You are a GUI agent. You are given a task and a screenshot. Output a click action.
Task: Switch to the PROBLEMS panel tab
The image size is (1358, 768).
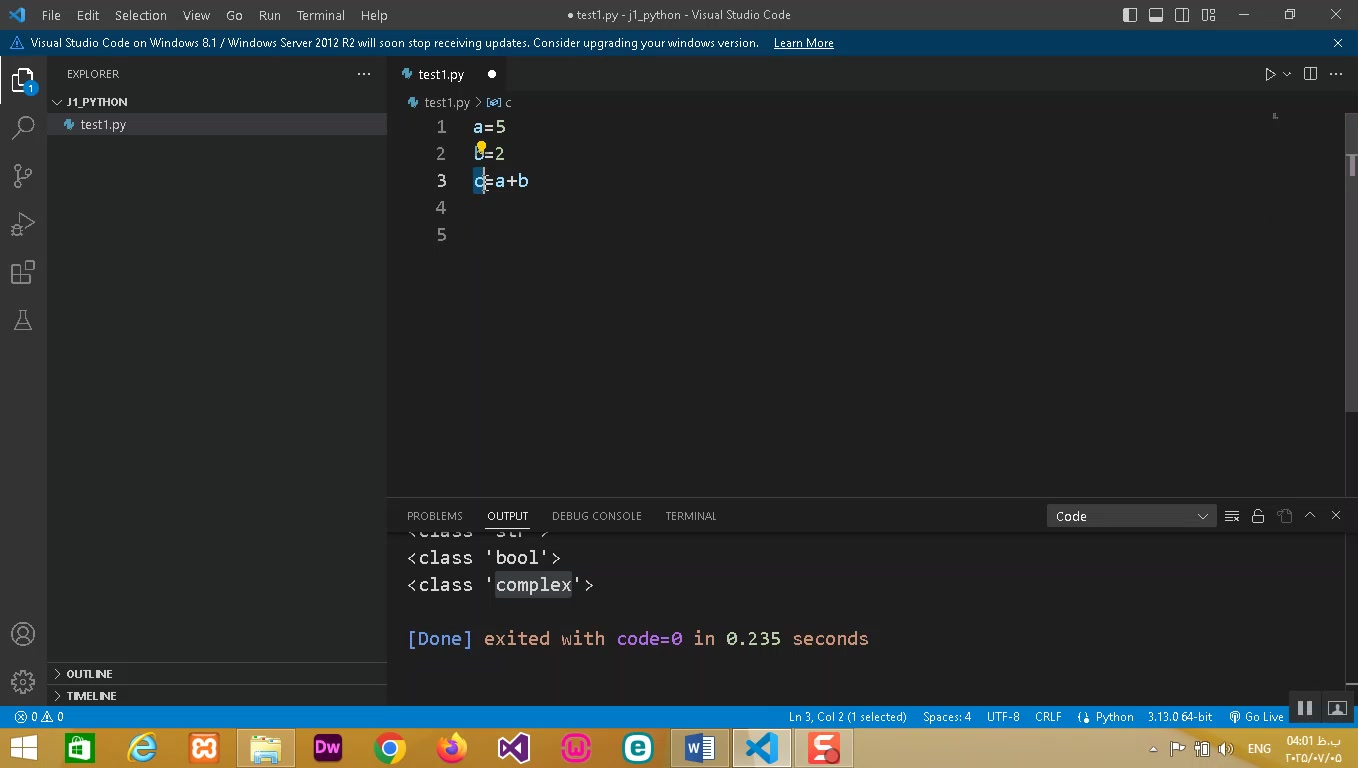coord(434,516)
